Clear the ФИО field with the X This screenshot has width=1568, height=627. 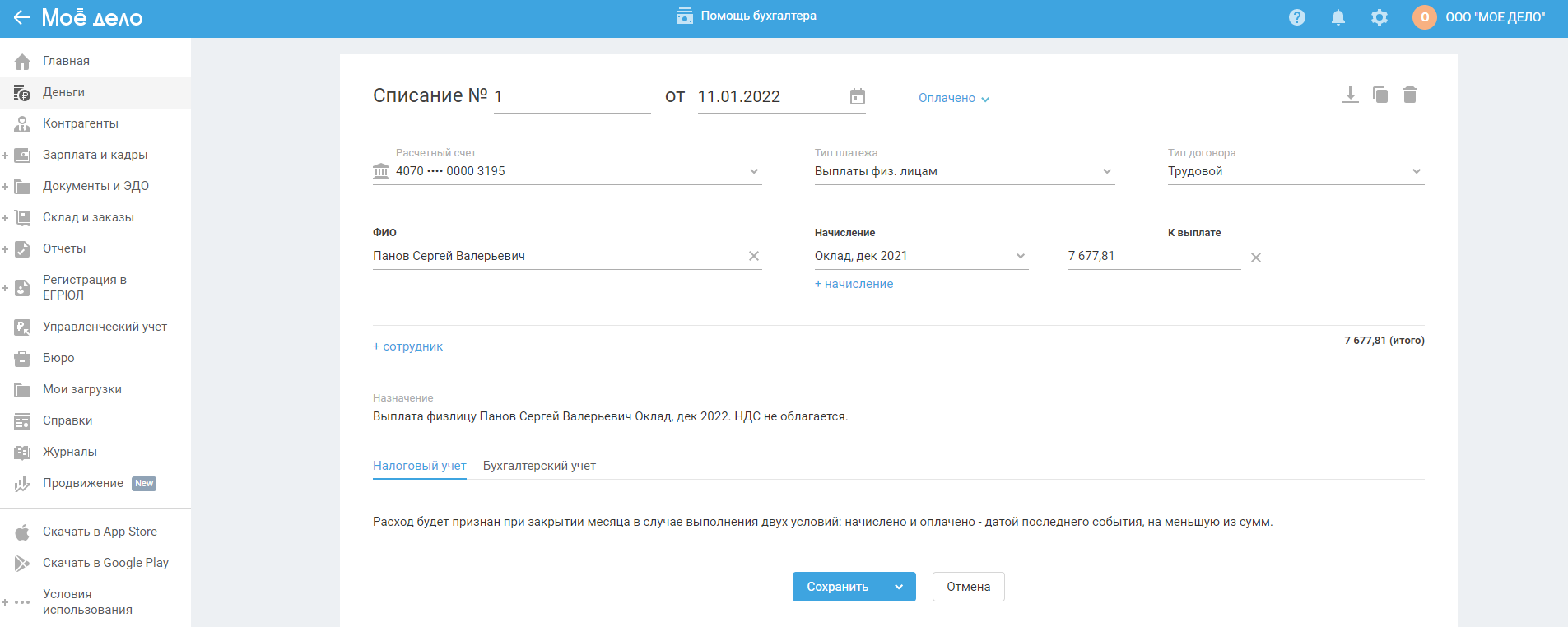(x=754, y=256)
